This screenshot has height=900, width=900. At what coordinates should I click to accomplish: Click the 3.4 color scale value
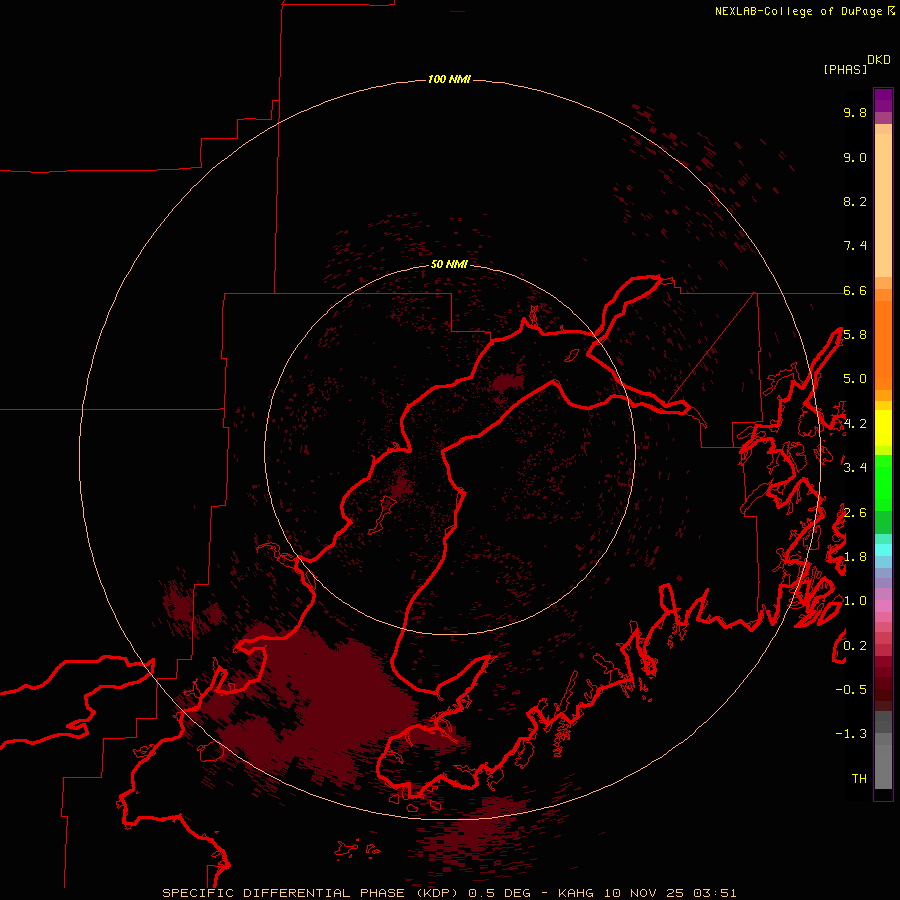[x=855, y=468]
